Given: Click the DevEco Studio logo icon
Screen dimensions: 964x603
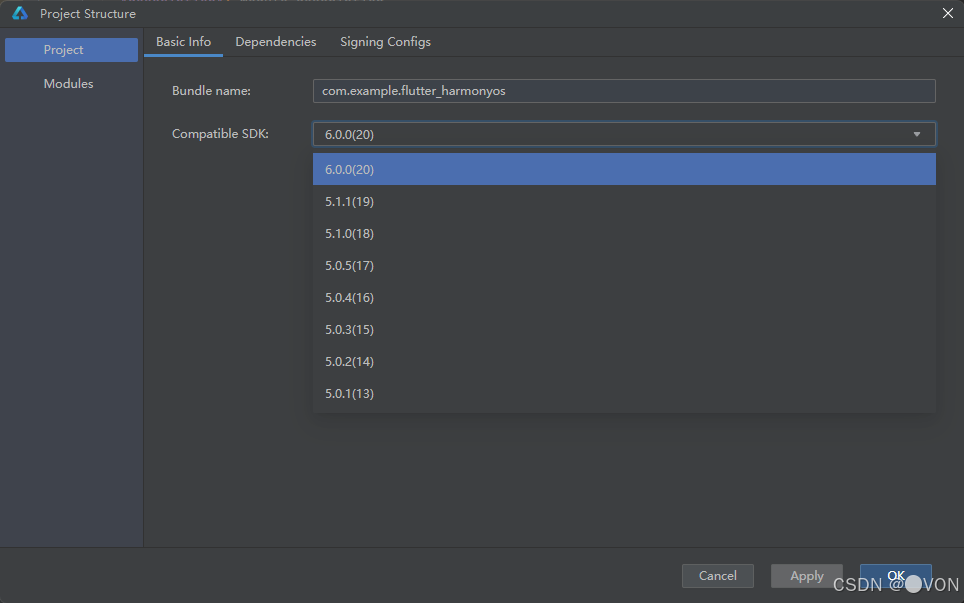Looking at the screenshot, I should (20, 13).
